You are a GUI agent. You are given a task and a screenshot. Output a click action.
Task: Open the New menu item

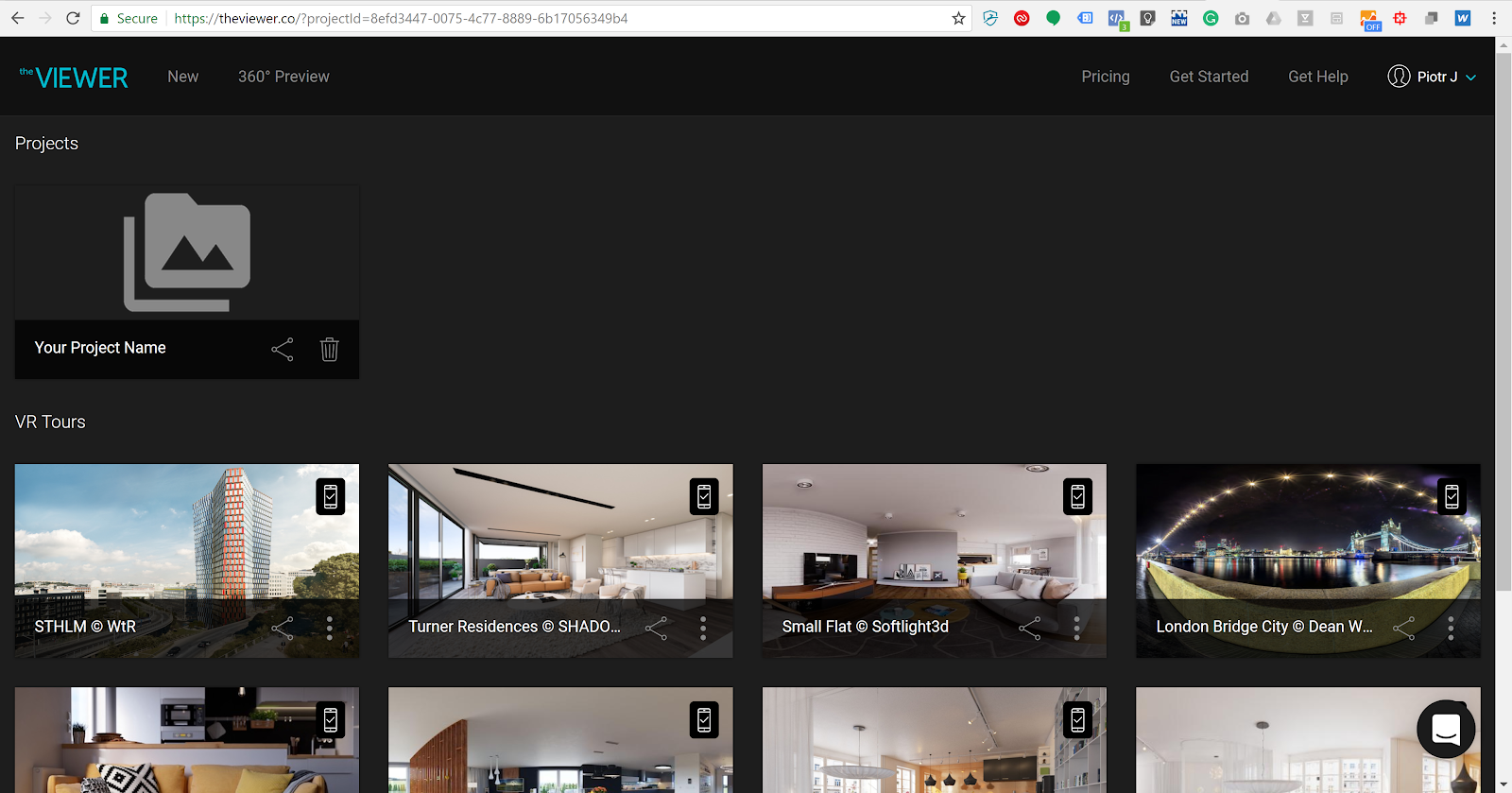[183, 77]
